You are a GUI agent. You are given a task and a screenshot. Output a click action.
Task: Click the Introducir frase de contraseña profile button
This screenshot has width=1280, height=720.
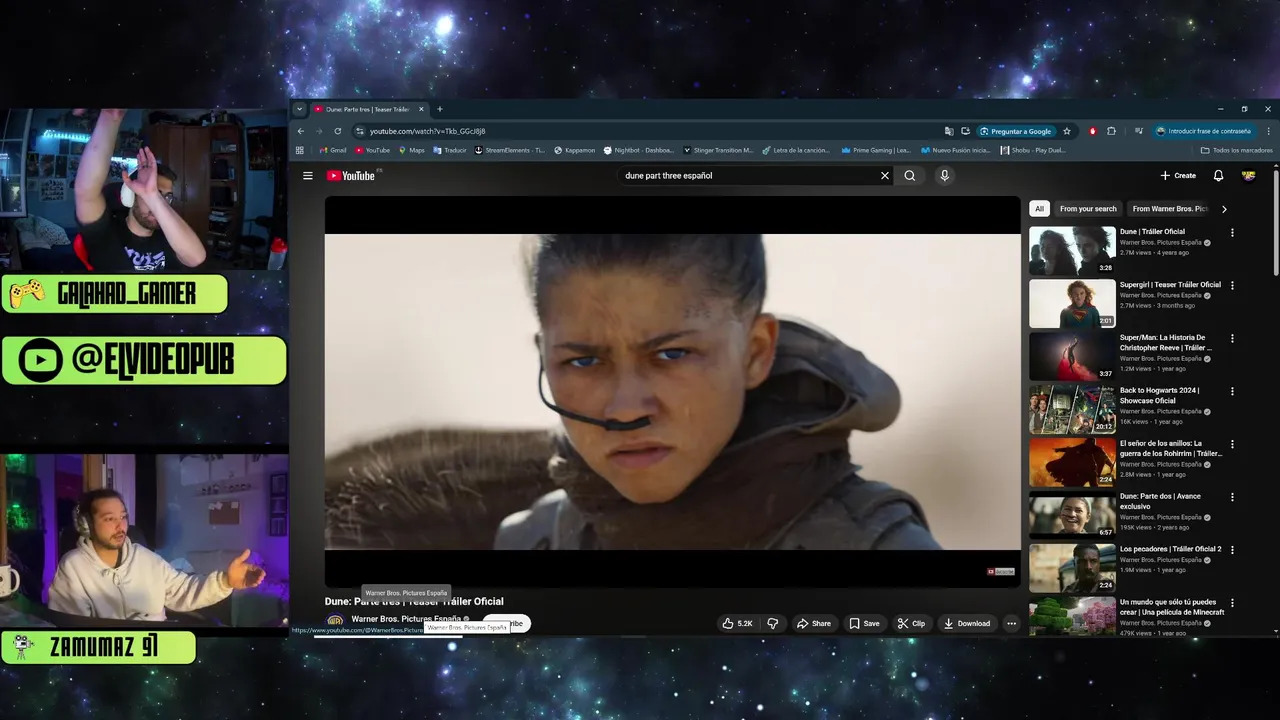(1204, 131)
